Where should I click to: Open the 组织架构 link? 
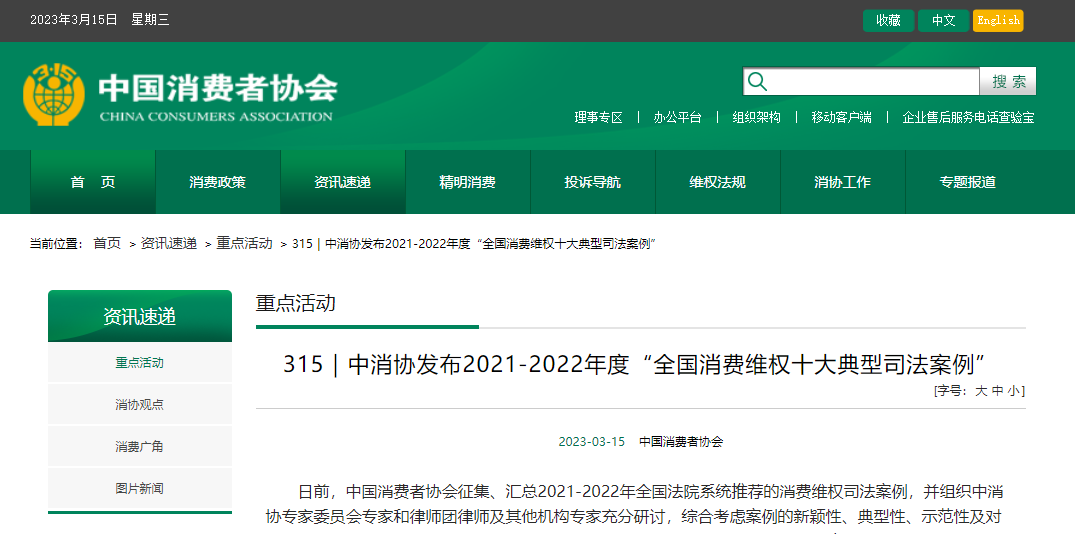pyautogui.click(x=756, y=117)
